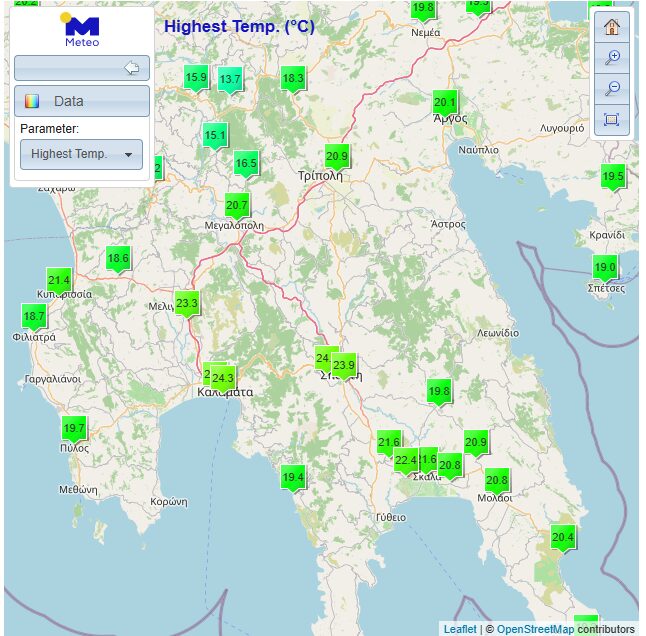This screenshot has width=646, height=636.
Task: Collapse the panel using the left arrow
Action: 131,68
